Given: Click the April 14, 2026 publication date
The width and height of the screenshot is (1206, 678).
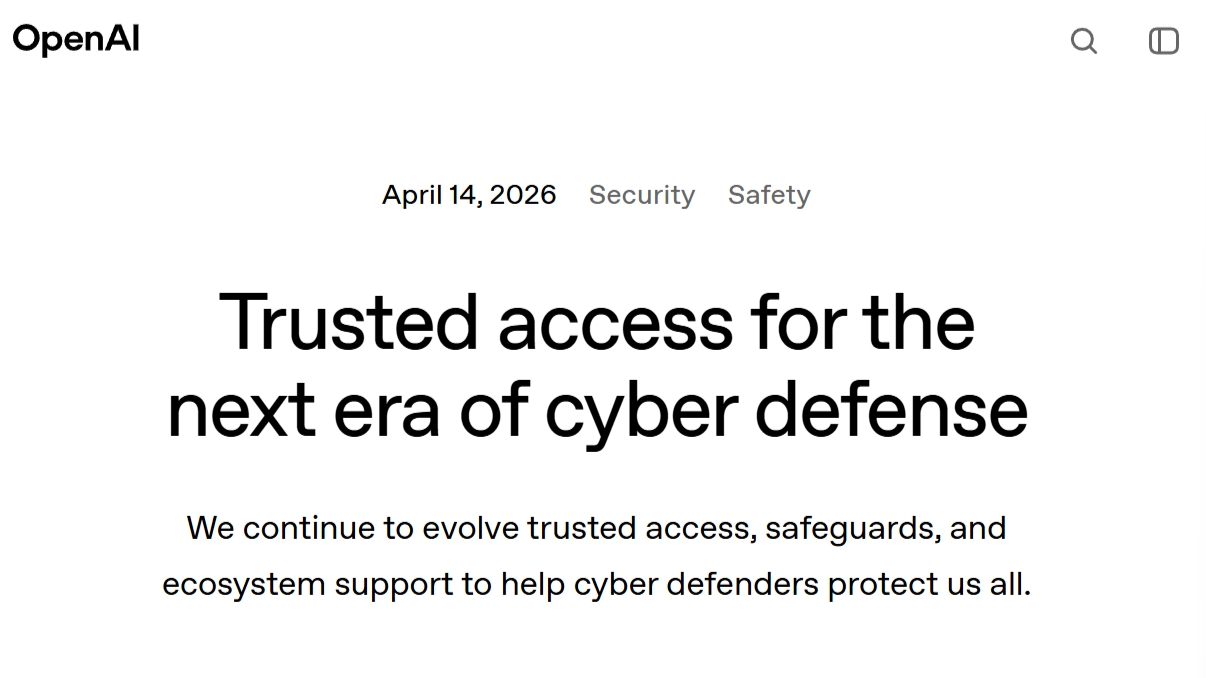Looking at the screenshot, I should click(469, 195).
